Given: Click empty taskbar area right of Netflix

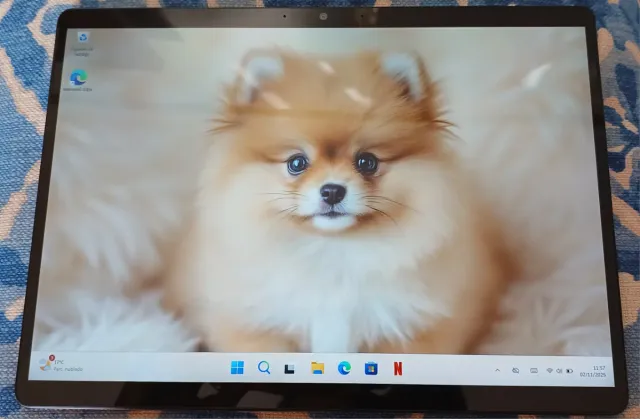Looking at the screenshot, I should (450, 369).
